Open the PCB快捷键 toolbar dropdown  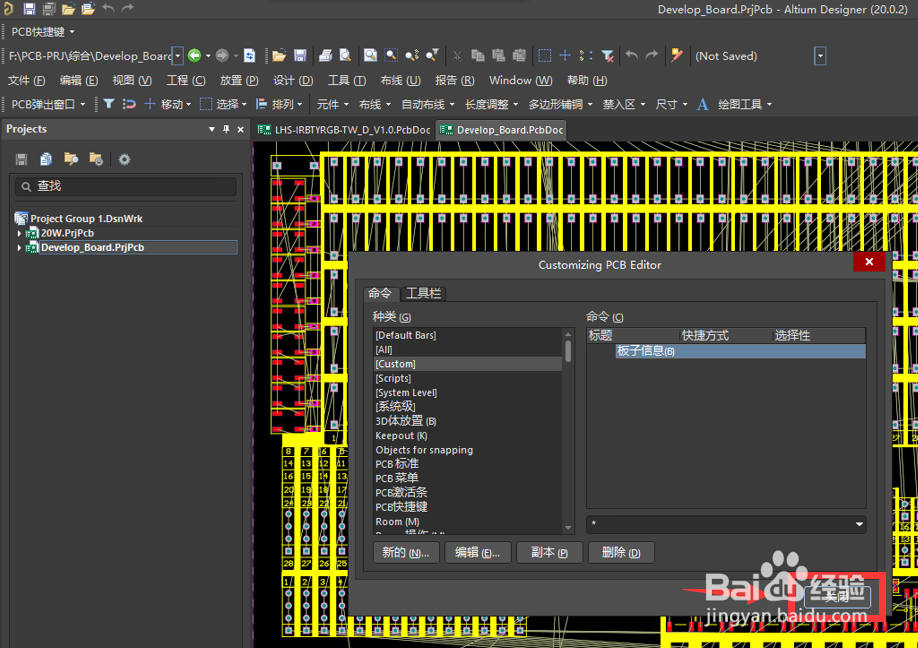tap(72, 32)
